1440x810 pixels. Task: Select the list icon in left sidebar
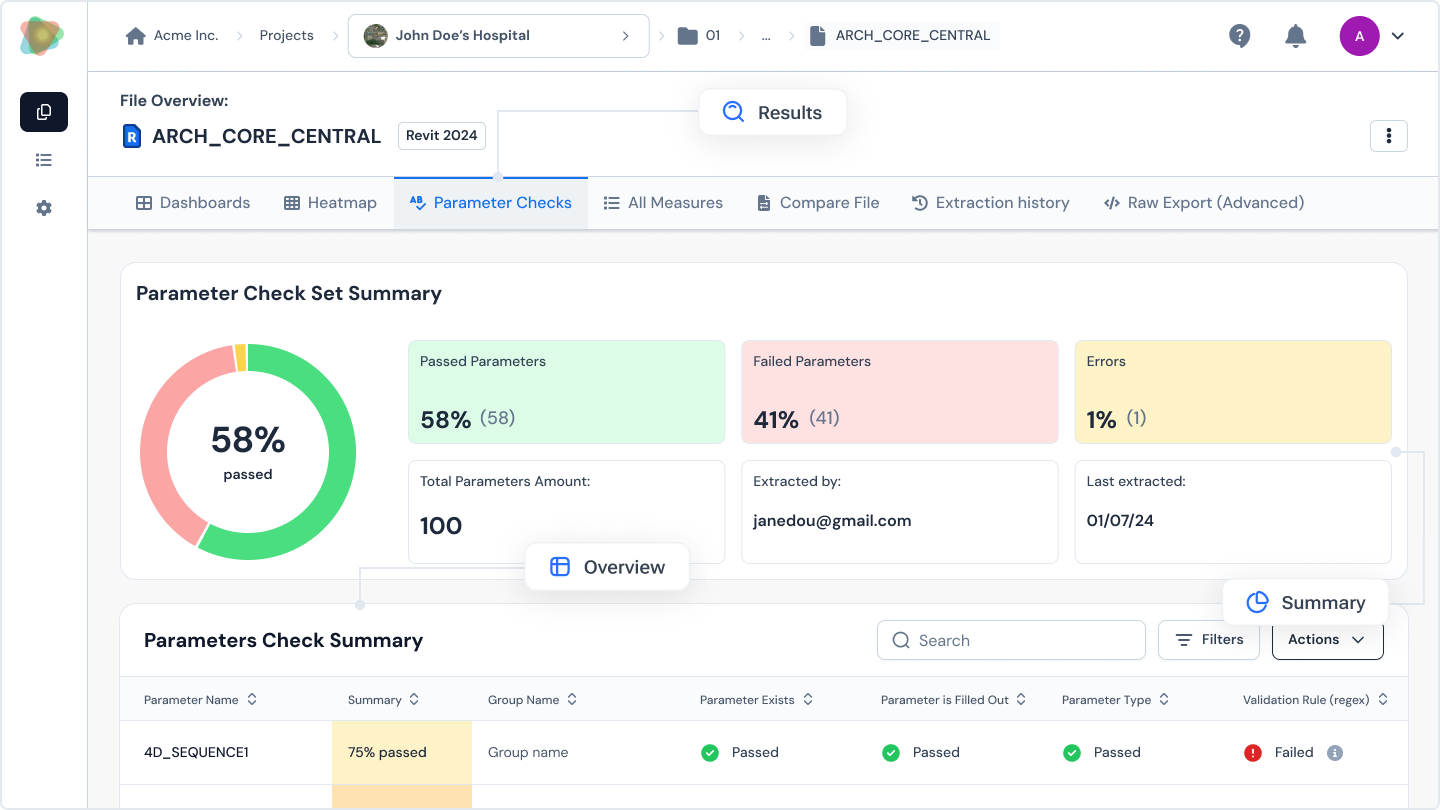[44, 160]
